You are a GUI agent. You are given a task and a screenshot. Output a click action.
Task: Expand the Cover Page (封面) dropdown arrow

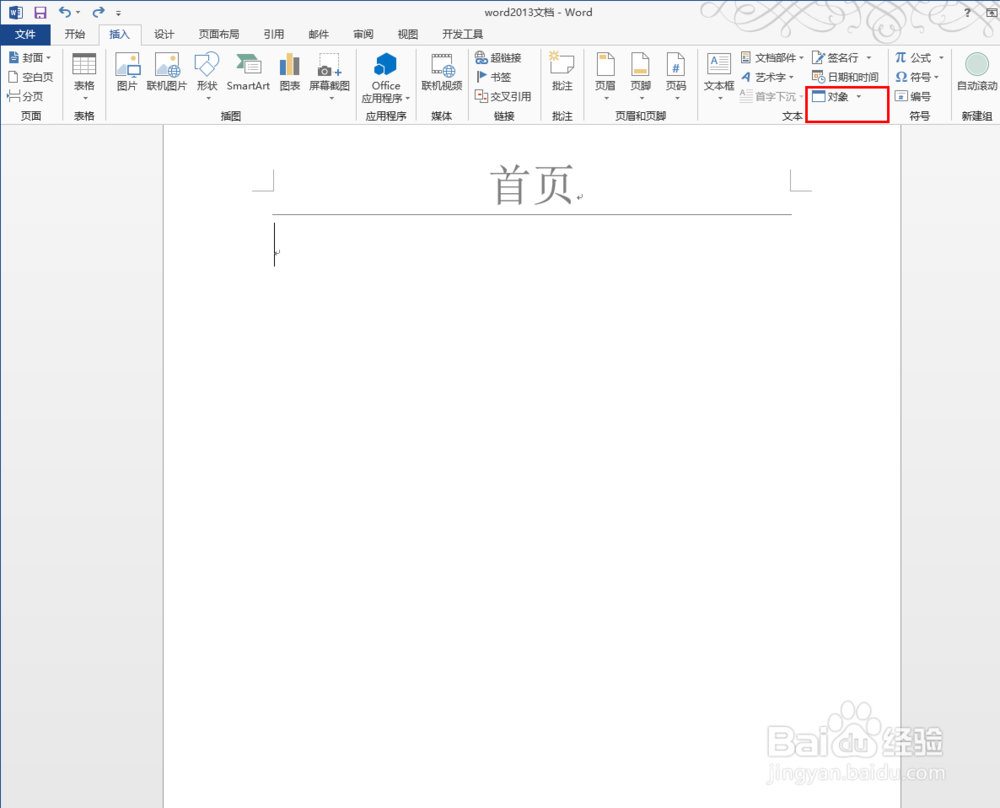[x=48, y=57]
